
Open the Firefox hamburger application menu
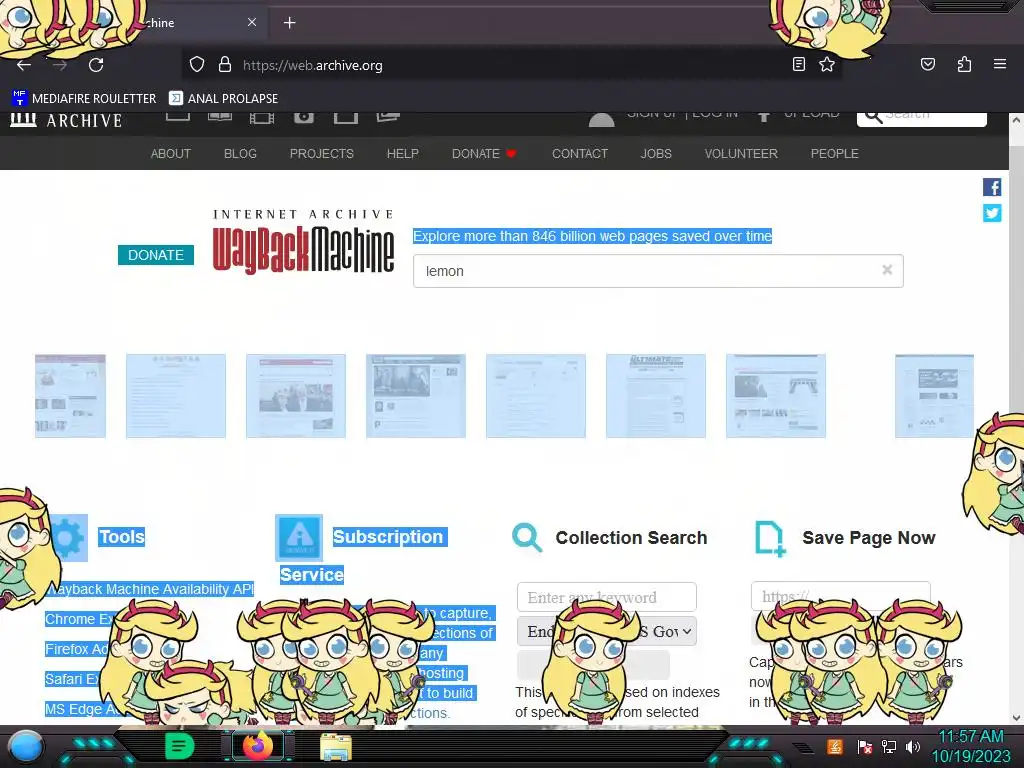pyautogui.click(x=1000, y=64)
